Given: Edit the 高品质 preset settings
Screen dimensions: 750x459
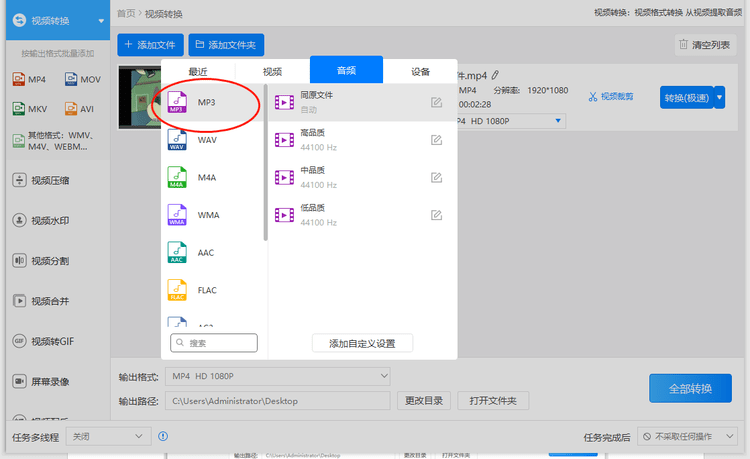Looking at the screenshot, I should [436, 140].
